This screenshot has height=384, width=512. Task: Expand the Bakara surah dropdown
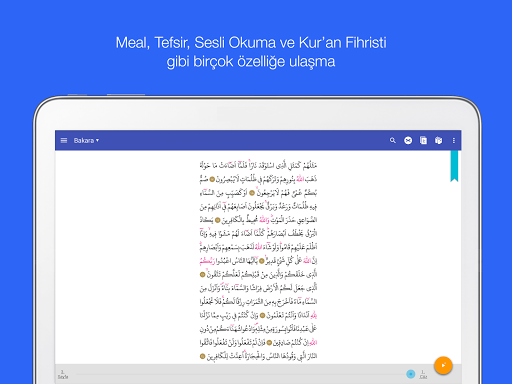pyautogui.click(x=86, y=140)
